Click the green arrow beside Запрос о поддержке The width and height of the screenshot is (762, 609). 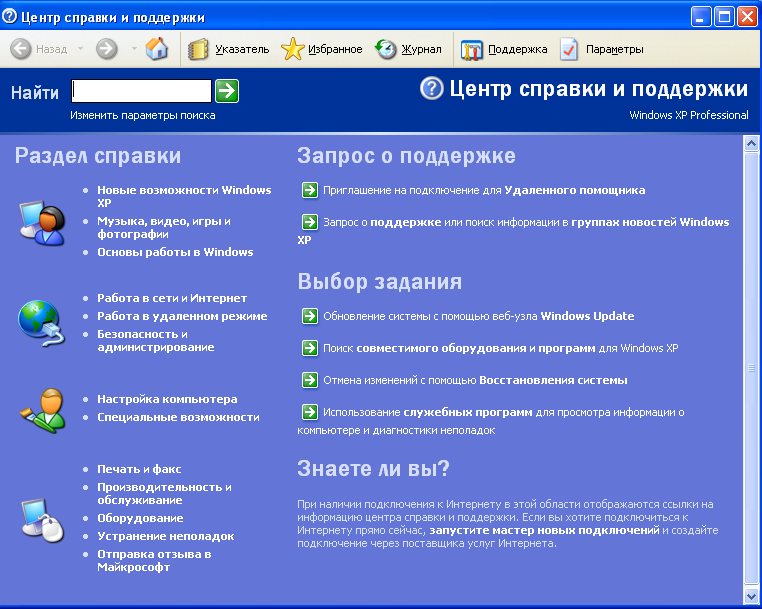tap(310, 222)
